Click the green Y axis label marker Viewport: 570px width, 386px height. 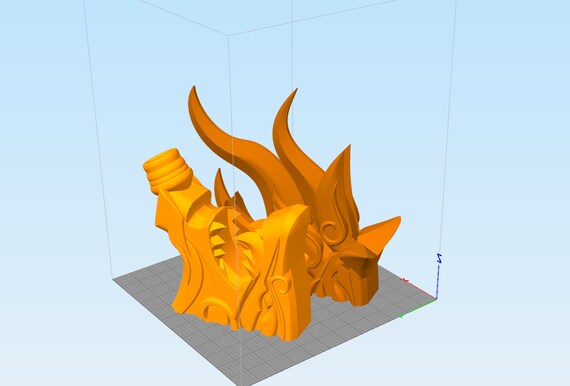(x=401, y=316)
